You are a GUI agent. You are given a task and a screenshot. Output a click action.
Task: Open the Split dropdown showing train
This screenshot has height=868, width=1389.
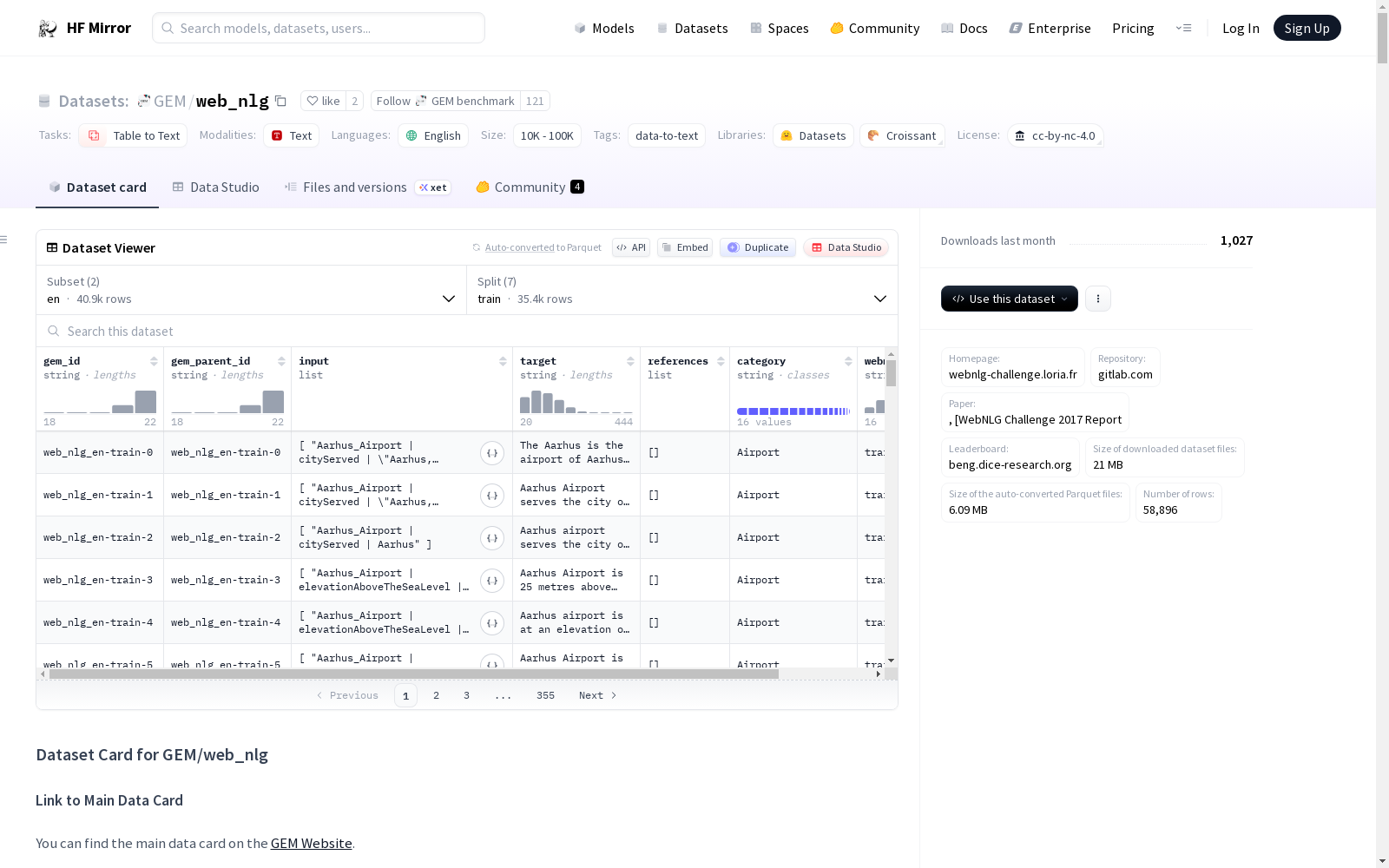682,290
